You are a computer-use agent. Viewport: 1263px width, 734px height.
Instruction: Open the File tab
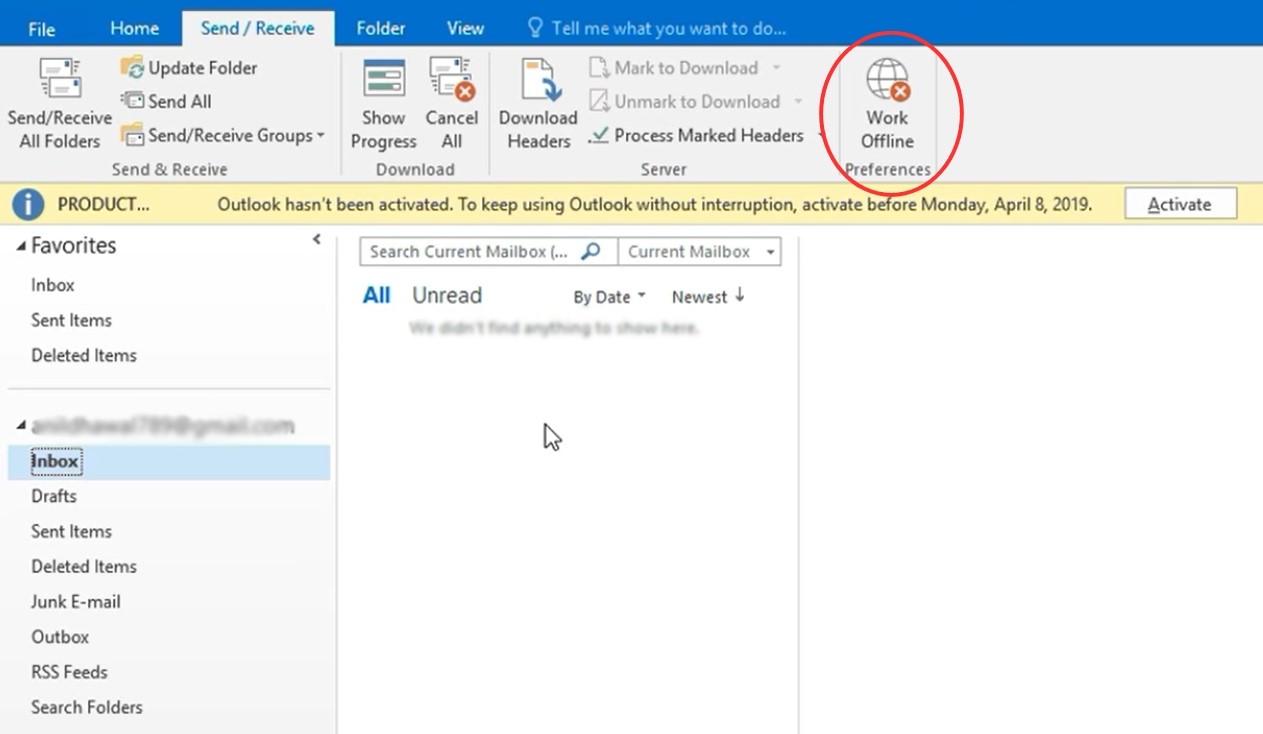42,29
